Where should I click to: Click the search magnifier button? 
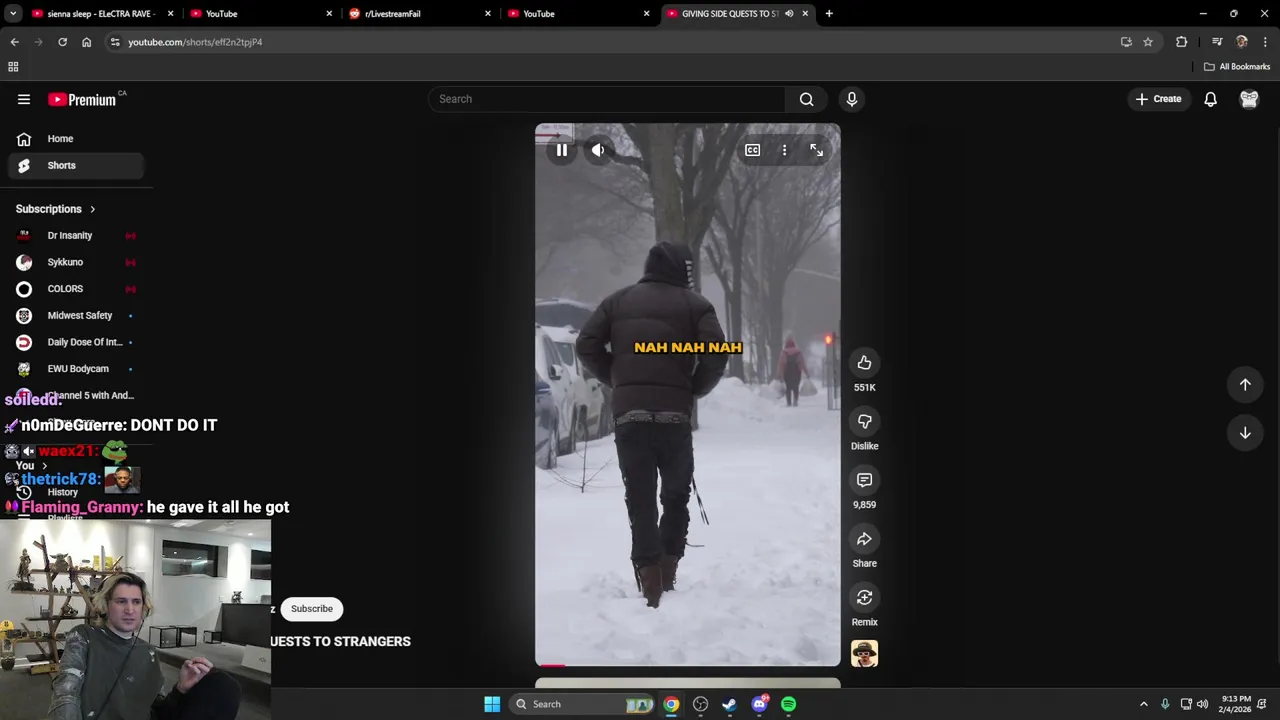pos(806,99)
